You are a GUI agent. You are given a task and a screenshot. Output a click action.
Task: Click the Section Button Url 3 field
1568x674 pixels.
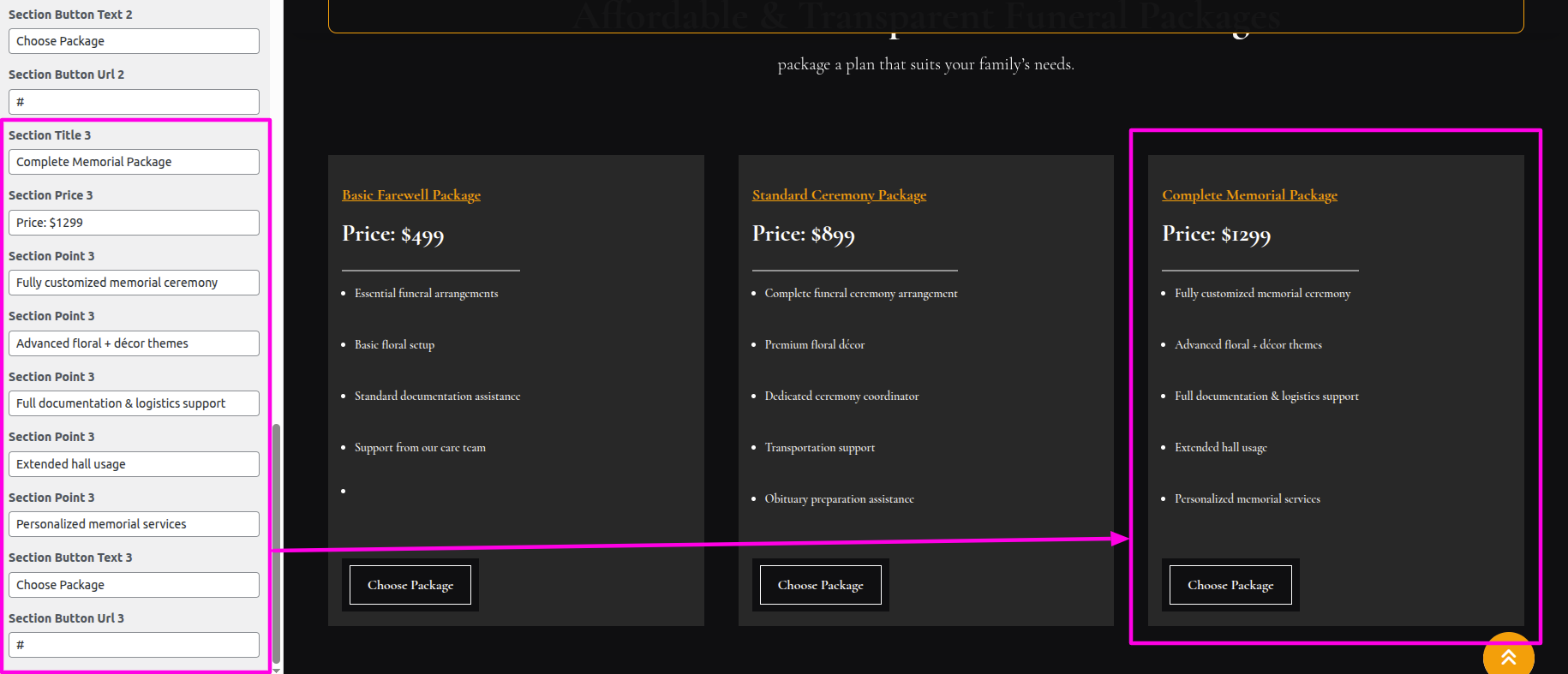[x=134, y=645]
